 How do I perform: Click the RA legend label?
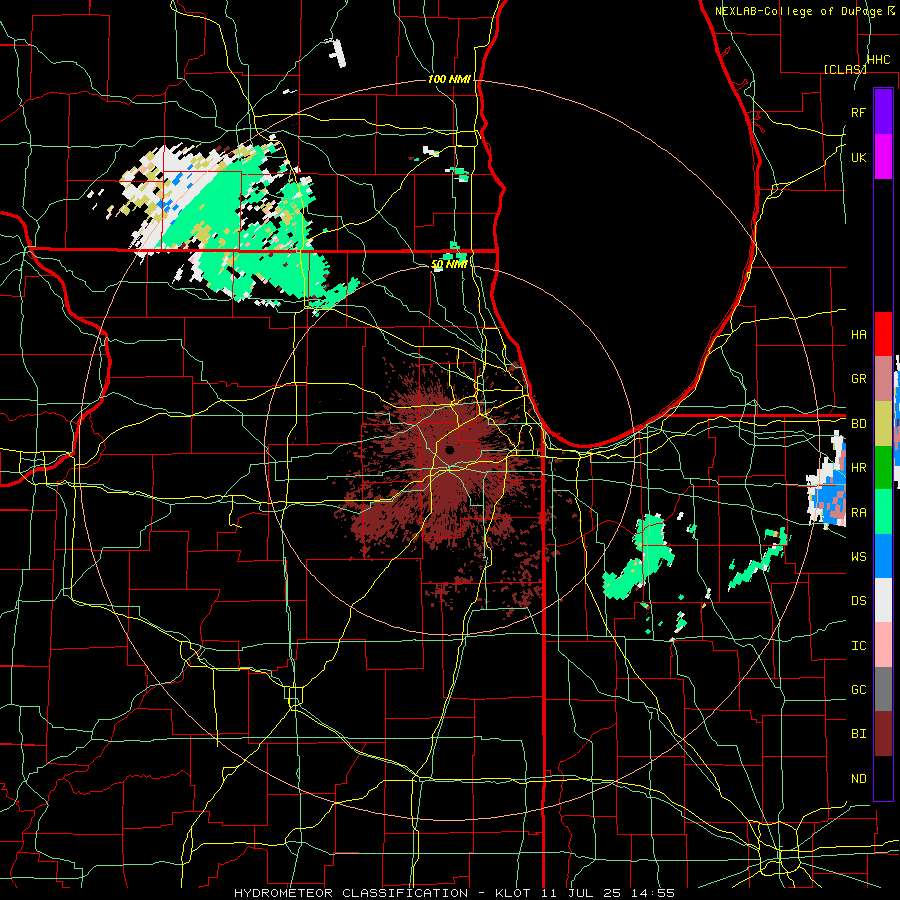pyautogui.click(x=858, y=513)
